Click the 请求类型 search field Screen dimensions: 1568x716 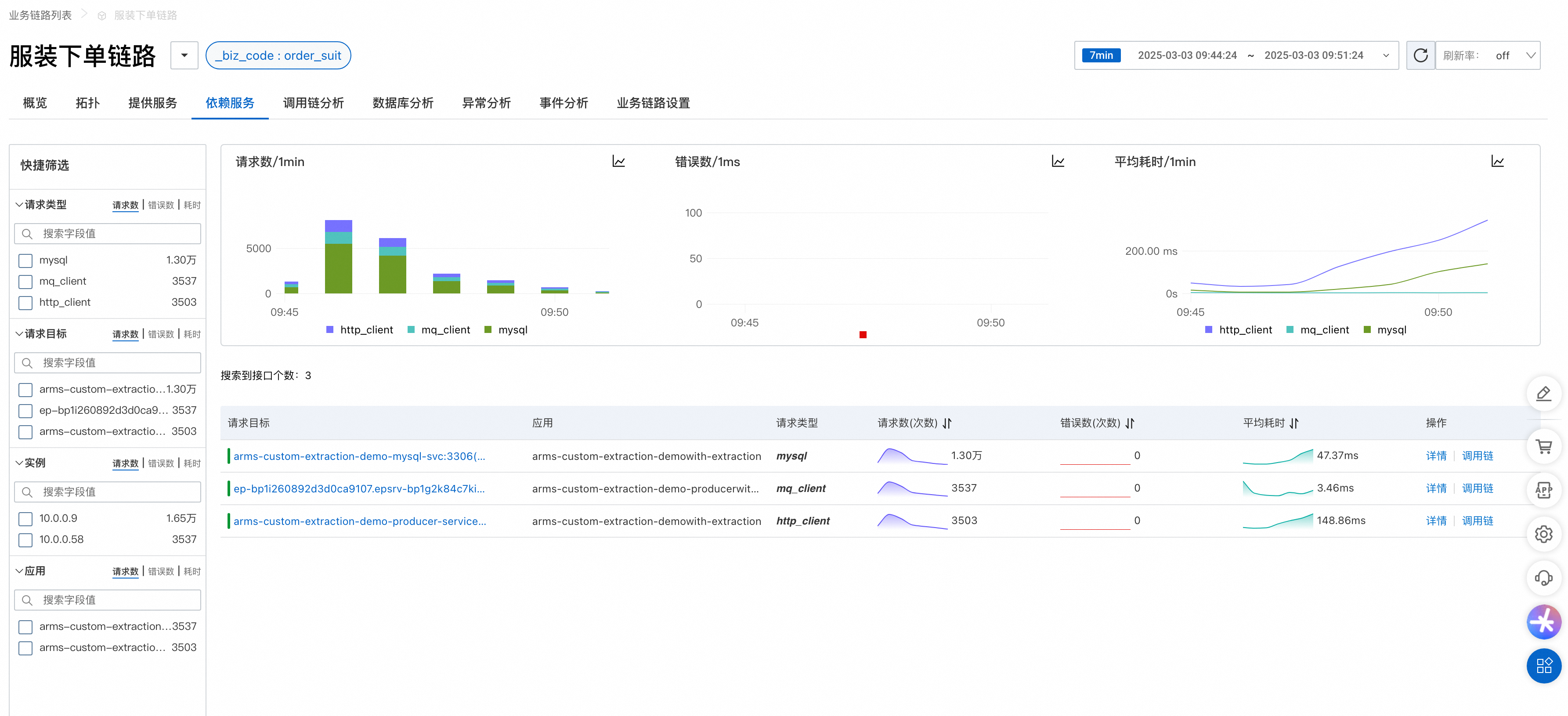[x=108, y=234]
